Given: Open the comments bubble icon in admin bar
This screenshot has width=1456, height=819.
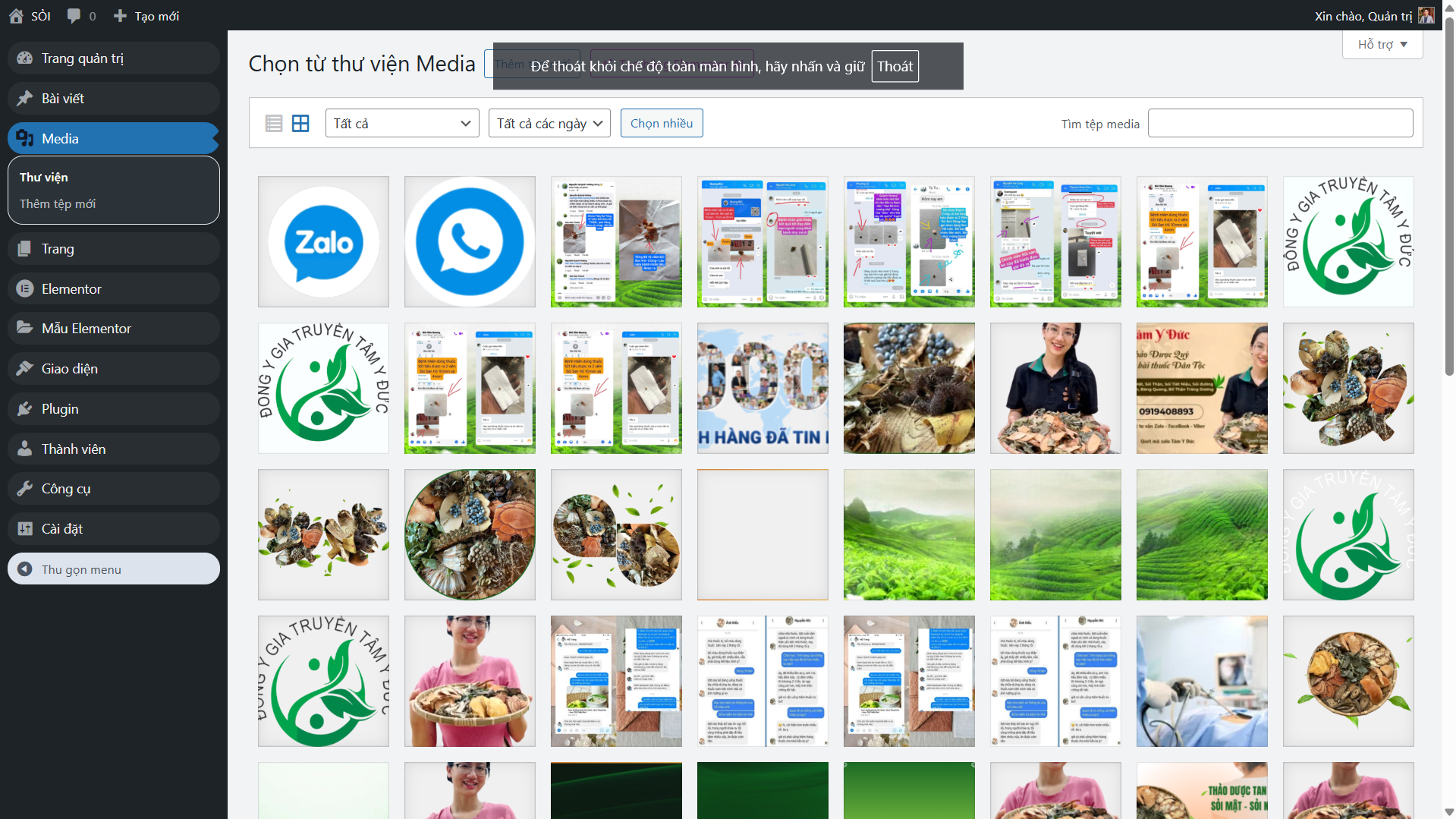Looking at the screenshot, I should (x=74, y=16).
